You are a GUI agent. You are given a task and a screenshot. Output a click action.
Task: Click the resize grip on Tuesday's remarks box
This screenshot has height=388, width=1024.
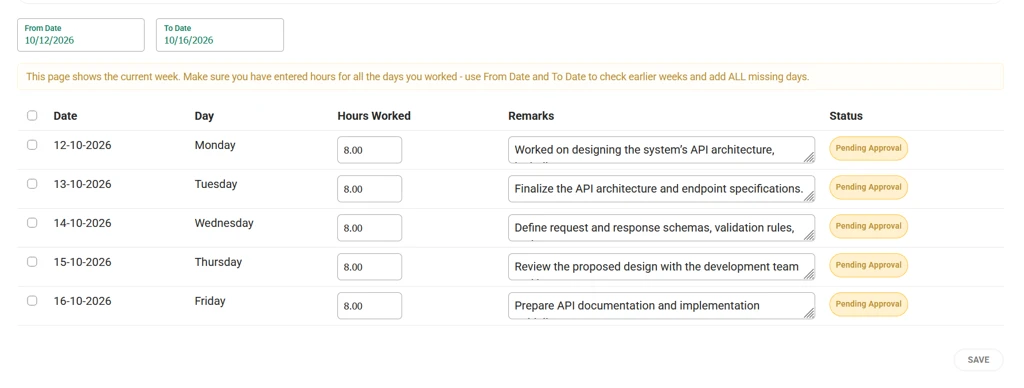pyautogui.click(x=809, y=197)
